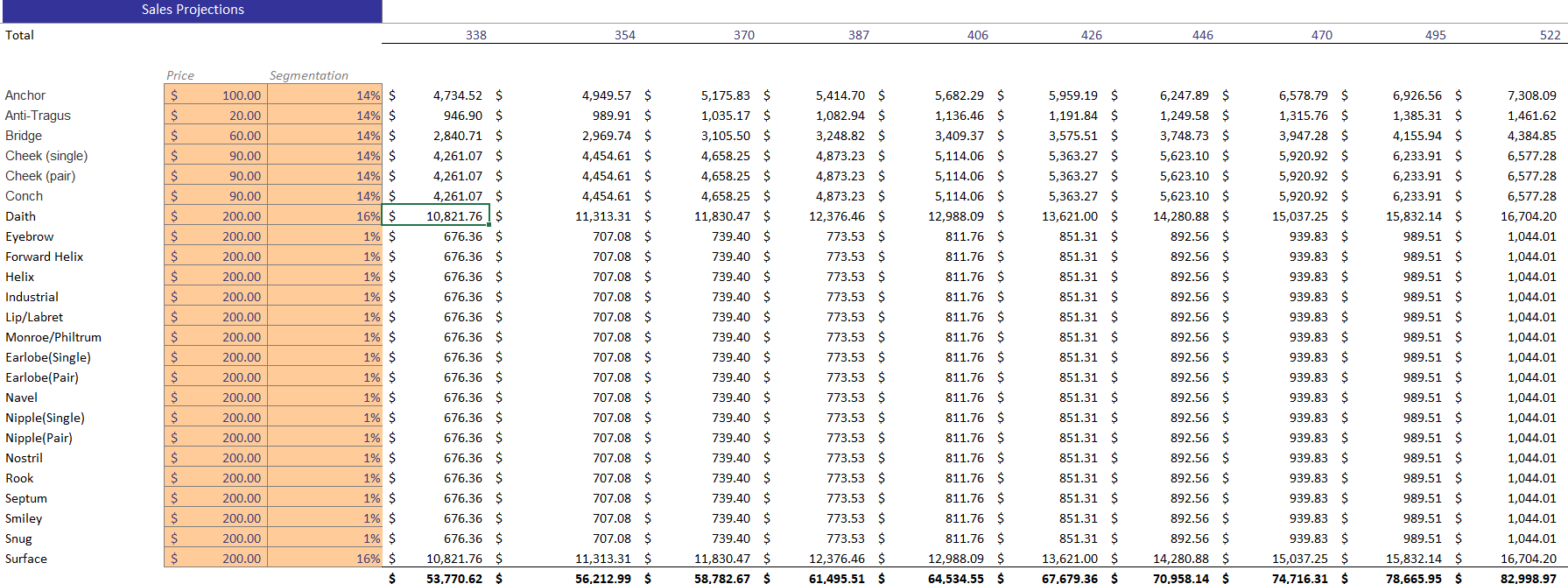Select the Earlobe(Single) row label
This screenshot has height=584, width=1568.
point(48,357)
